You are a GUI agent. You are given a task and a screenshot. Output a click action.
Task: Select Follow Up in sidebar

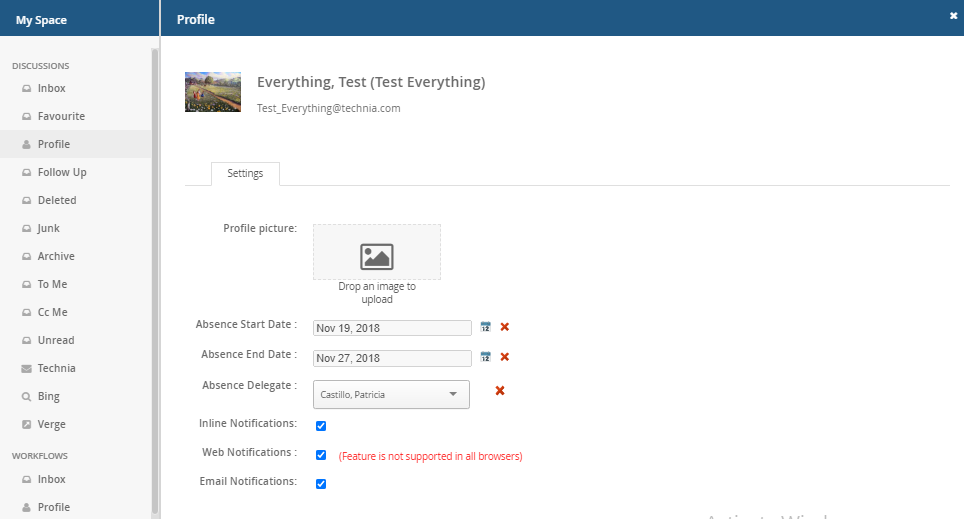[x=62, y=172]
